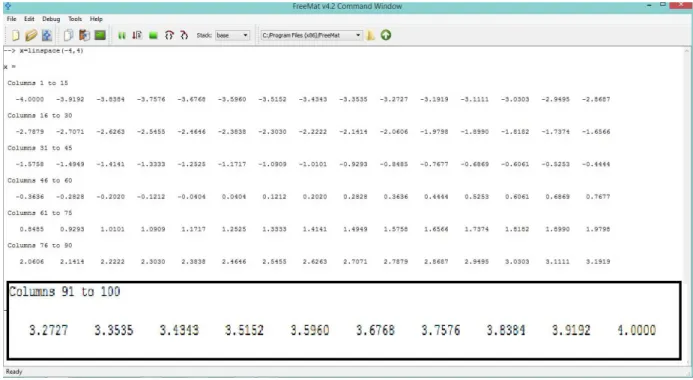Paste from clipboard toolbar icon
The width and height of the screenshot is (693, 380).
point(84,35)
